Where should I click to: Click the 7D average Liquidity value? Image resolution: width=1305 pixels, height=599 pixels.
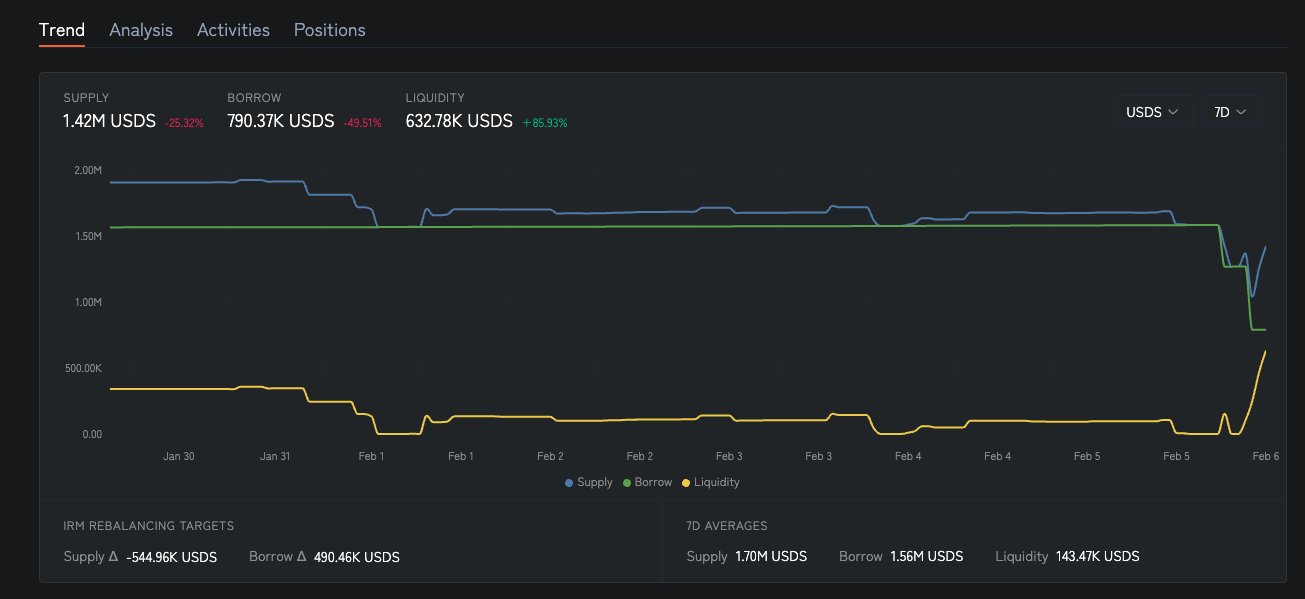point(1097,556)
